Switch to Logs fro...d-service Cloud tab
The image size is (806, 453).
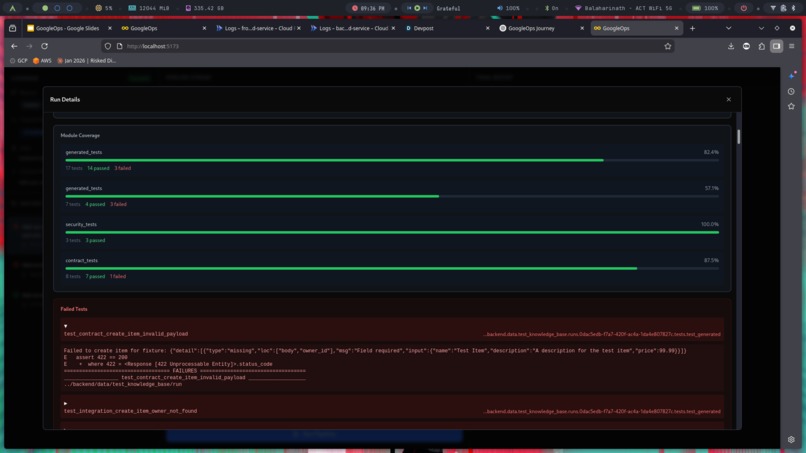click(258, 28)
